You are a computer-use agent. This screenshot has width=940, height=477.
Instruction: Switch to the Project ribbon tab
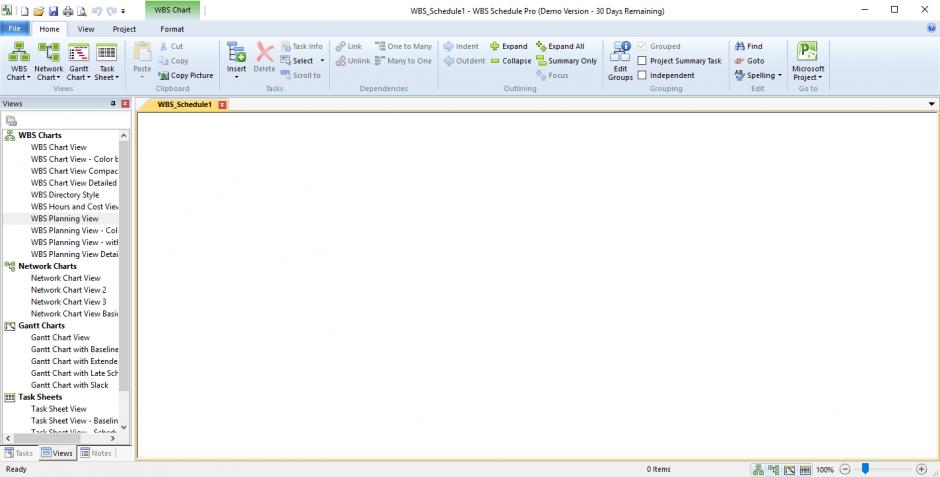pos(124,29)
